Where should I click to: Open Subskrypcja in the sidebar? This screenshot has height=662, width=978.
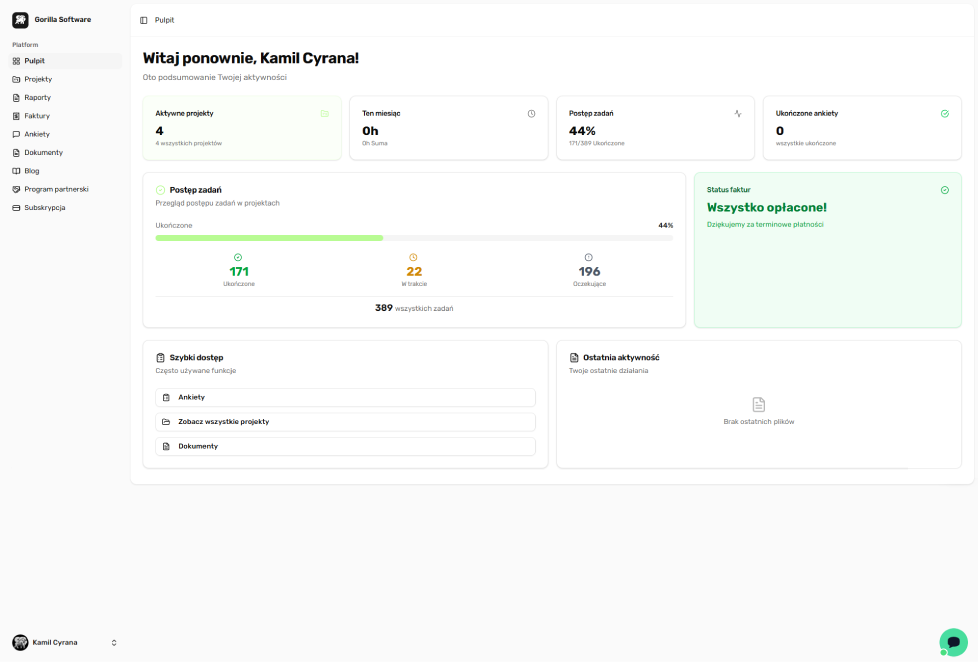pos(45,207)
